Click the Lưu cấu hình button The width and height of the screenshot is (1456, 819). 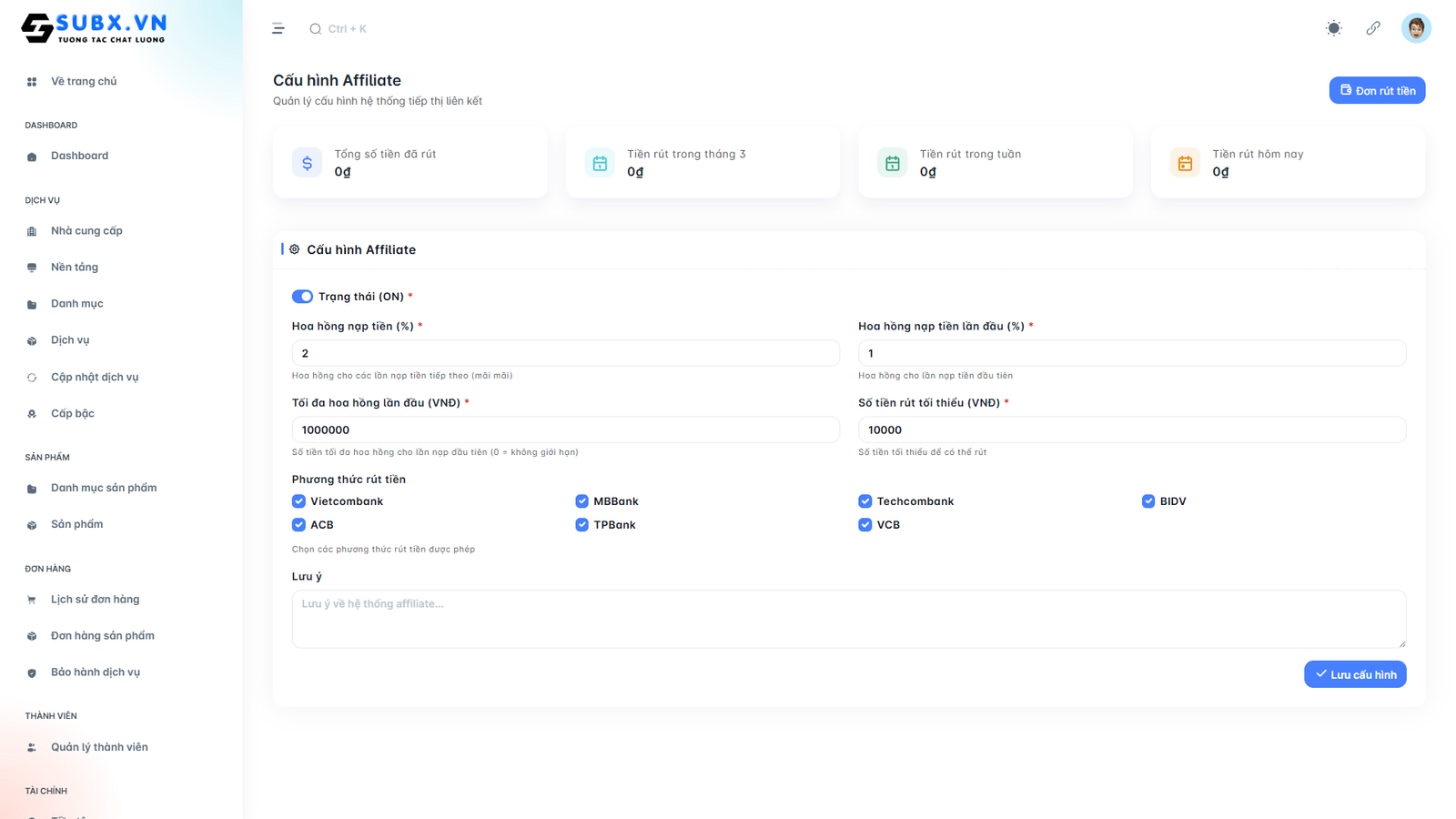(1354, 674)
